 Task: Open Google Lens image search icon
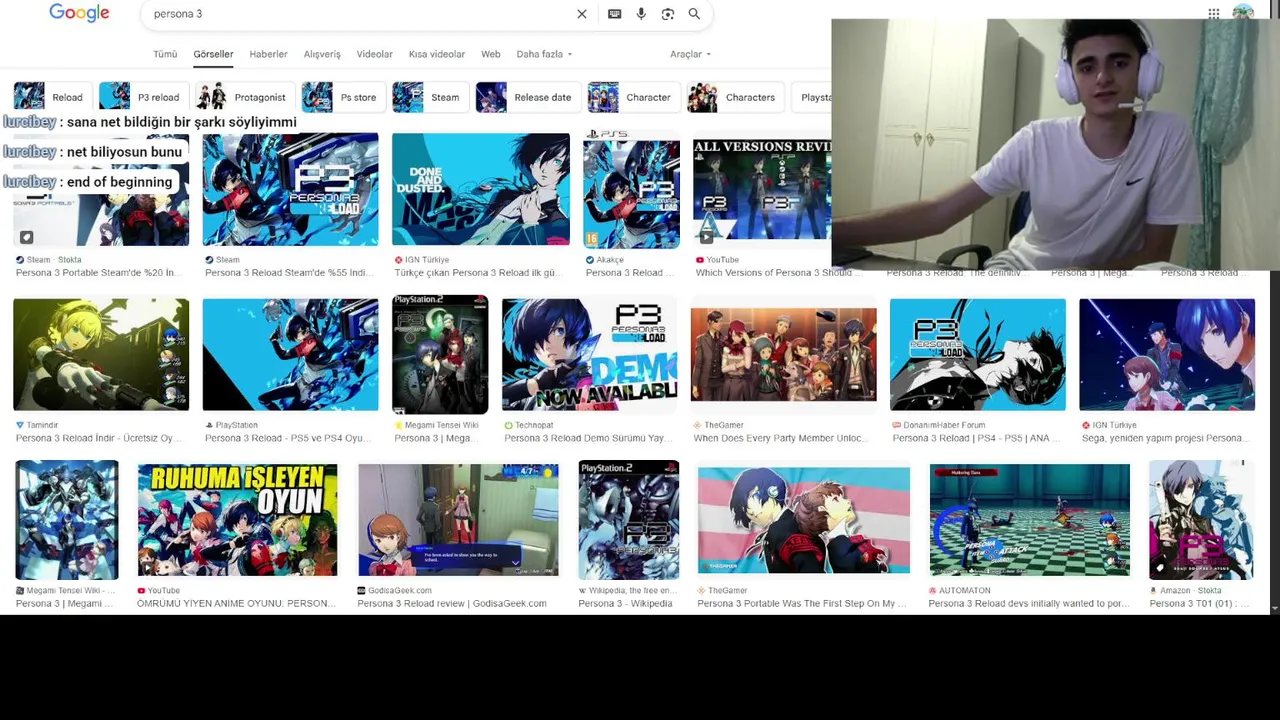(x=668, y=14)
